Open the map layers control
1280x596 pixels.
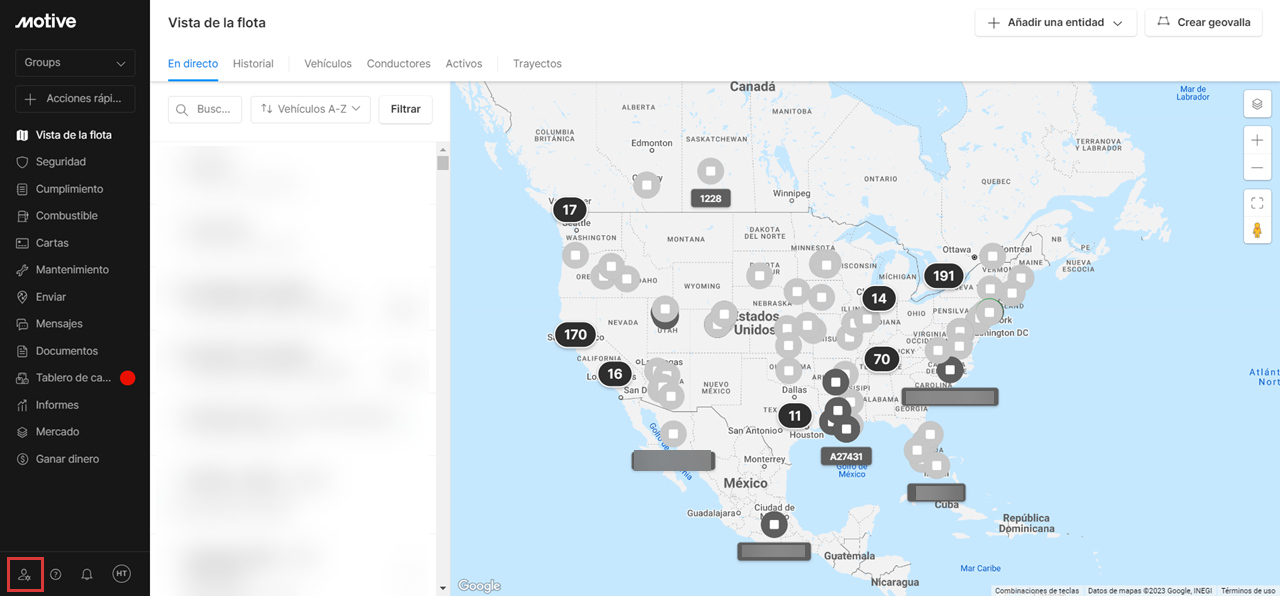tap(1257, 104)
